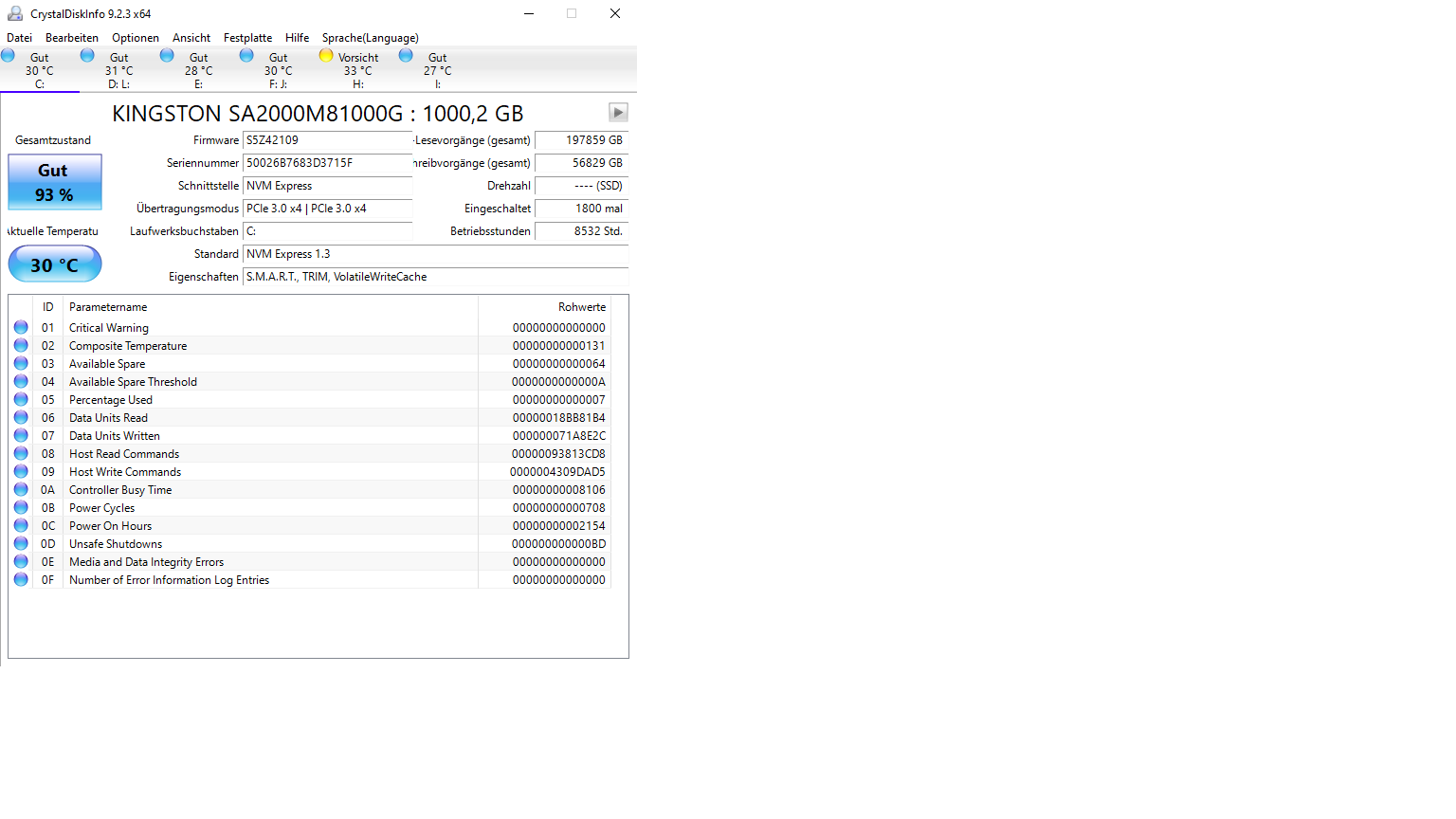This screenshot has height=819, width=1456.
Task: Click the ID column header
Action: coord(47,307)
